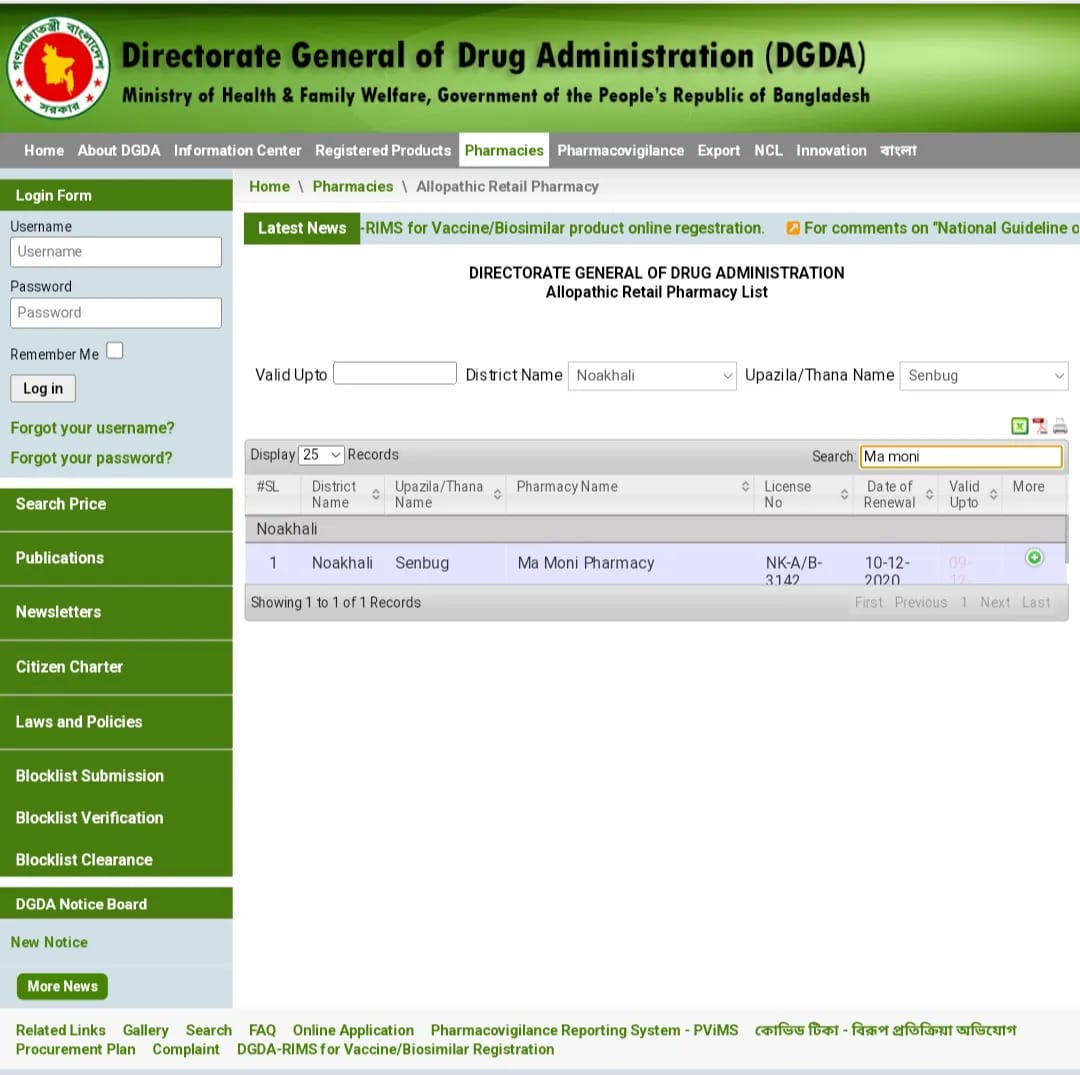
Task: Sort the table by District Name
Action: click(376, 494)
